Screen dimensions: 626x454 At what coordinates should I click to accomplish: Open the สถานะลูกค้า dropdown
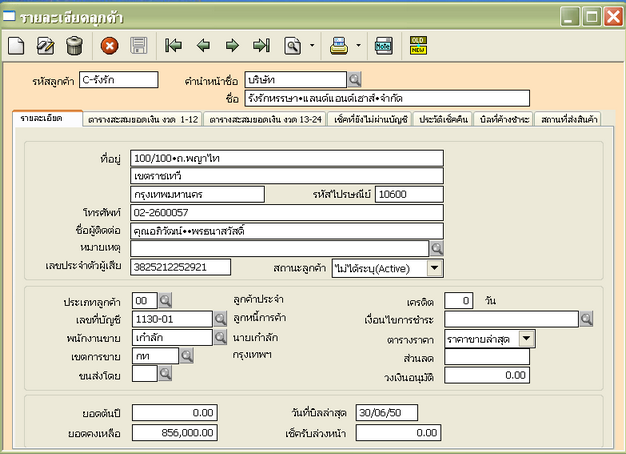pyautogui.click(x=434, y=267)
